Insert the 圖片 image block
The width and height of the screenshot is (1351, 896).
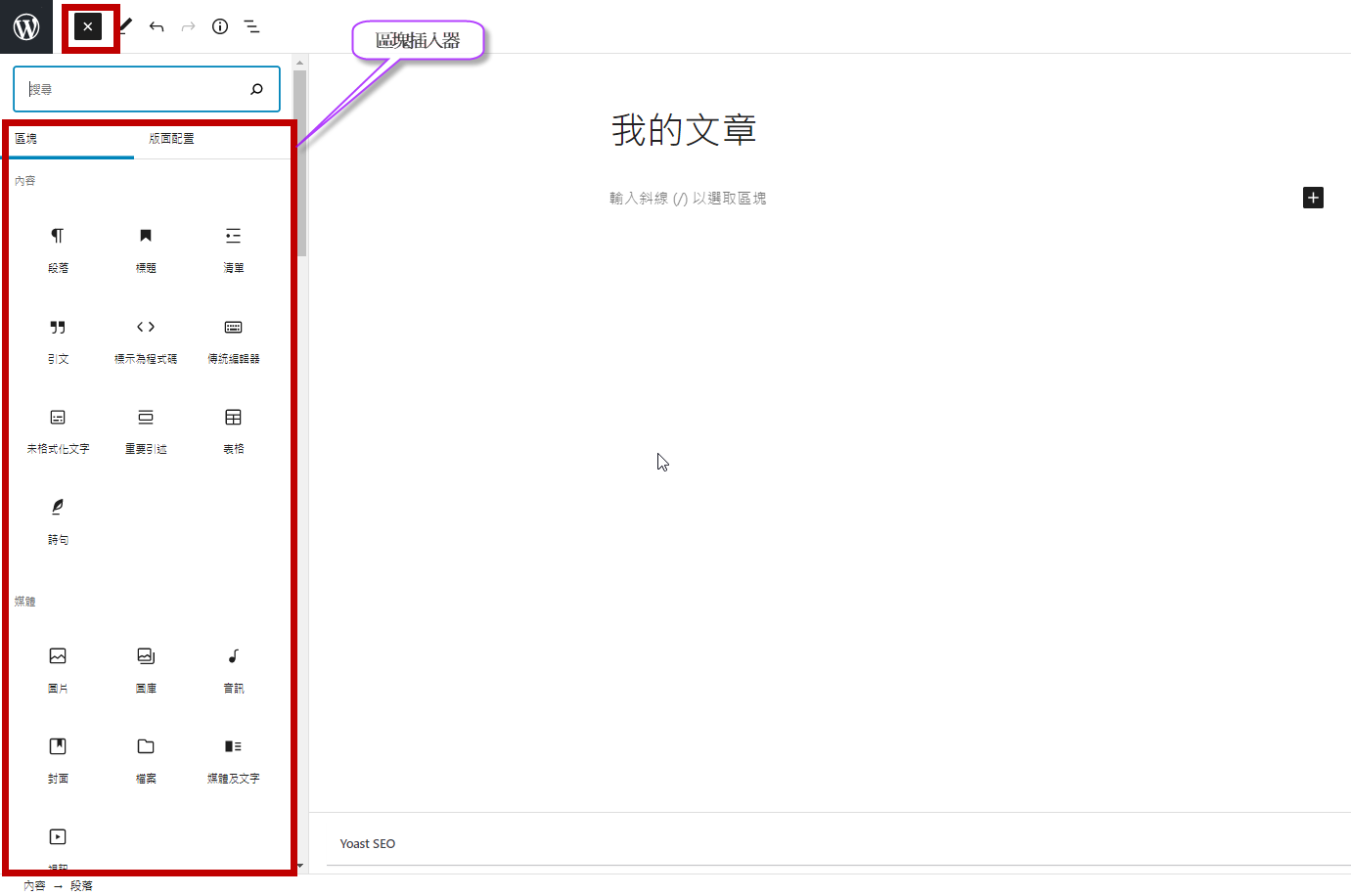coord(58,668)
